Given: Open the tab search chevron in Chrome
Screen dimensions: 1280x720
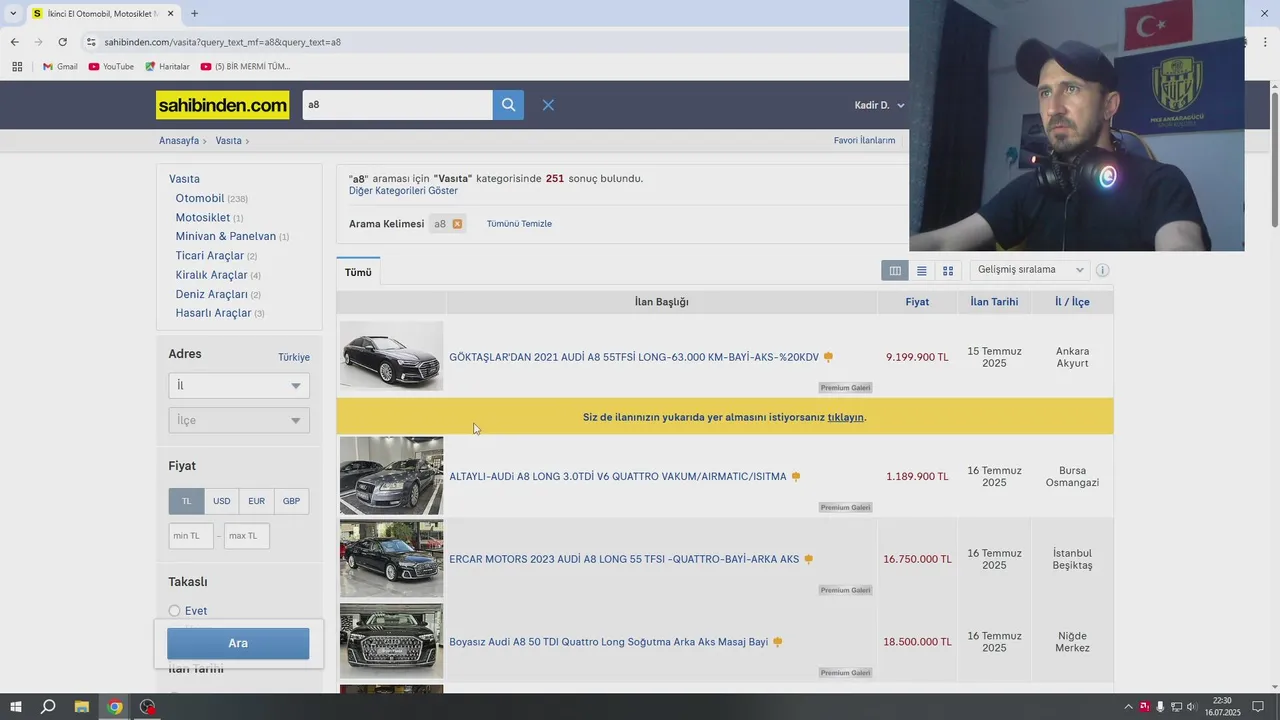Looking at the screenshot, I should coord(13,14).
